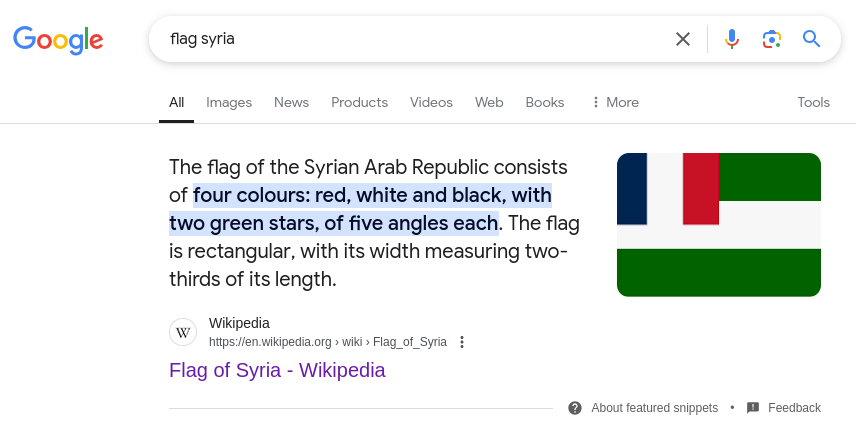Click the Wikipedia W favicon
Viewport: 856px width, 433px height.
[183, 332]
